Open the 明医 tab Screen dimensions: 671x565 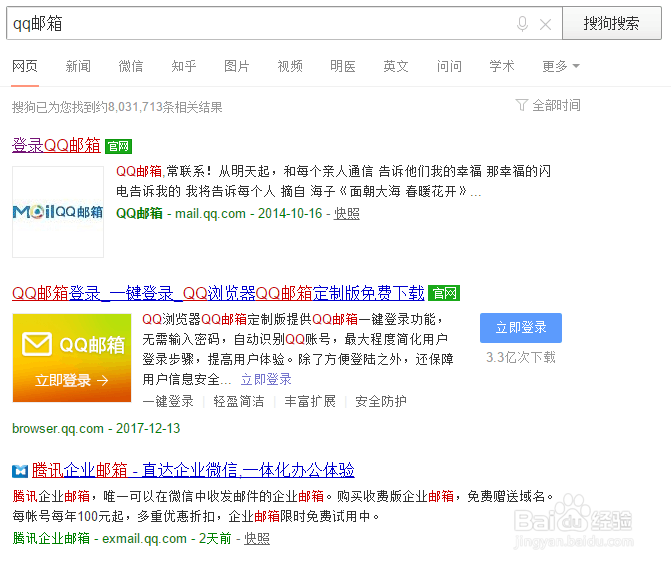(x=343, y=66)
